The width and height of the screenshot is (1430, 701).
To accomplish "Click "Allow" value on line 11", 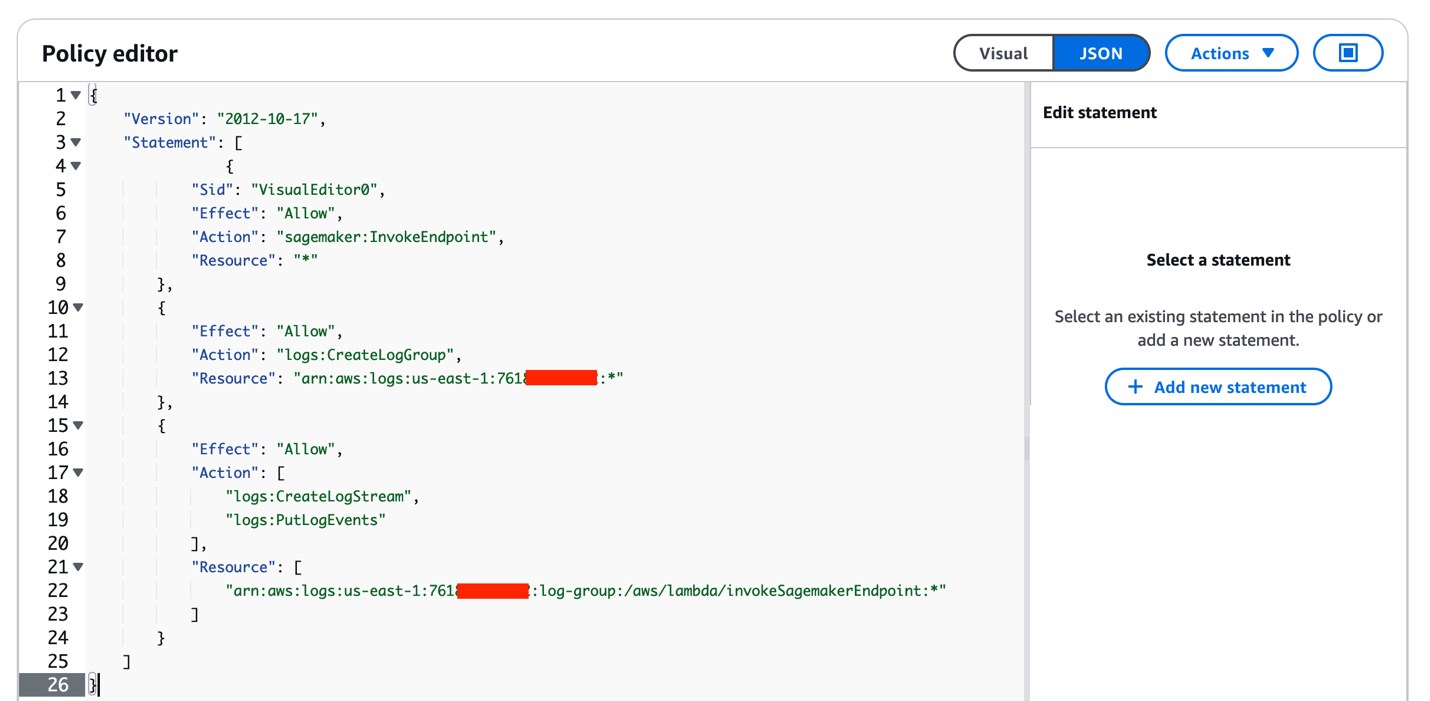I will pos(305,331).
